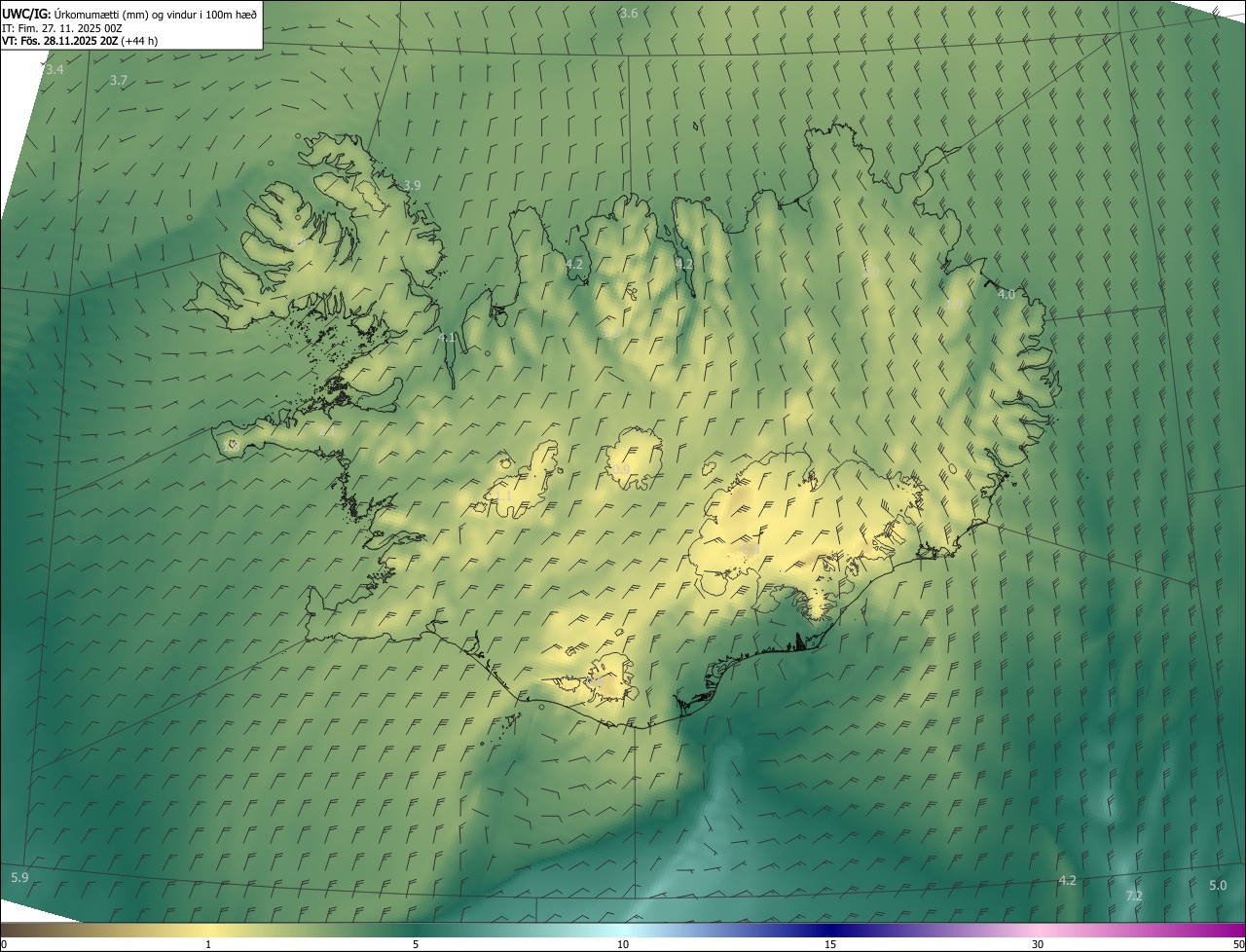The width and height of the screenshot is (1246, 952).
Task: Click the 4.0 value label
Action: click(x=1006, y=294)
